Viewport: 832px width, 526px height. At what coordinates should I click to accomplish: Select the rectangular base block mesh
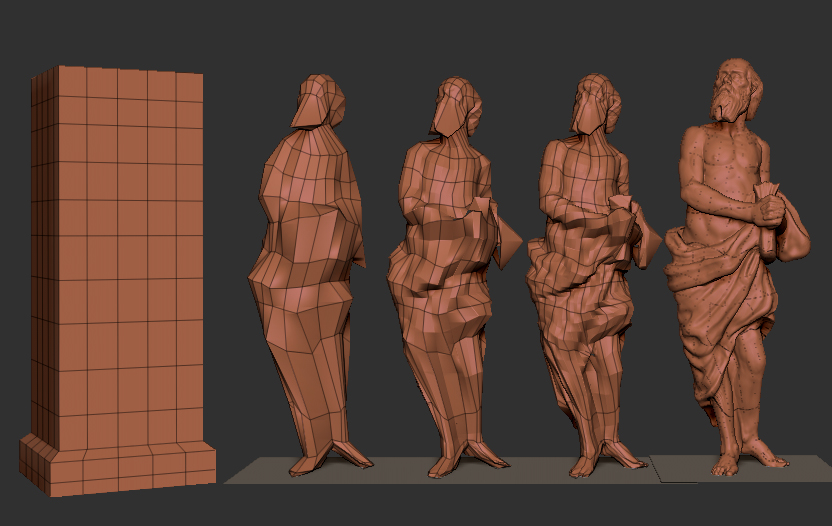tap(118, 281)
